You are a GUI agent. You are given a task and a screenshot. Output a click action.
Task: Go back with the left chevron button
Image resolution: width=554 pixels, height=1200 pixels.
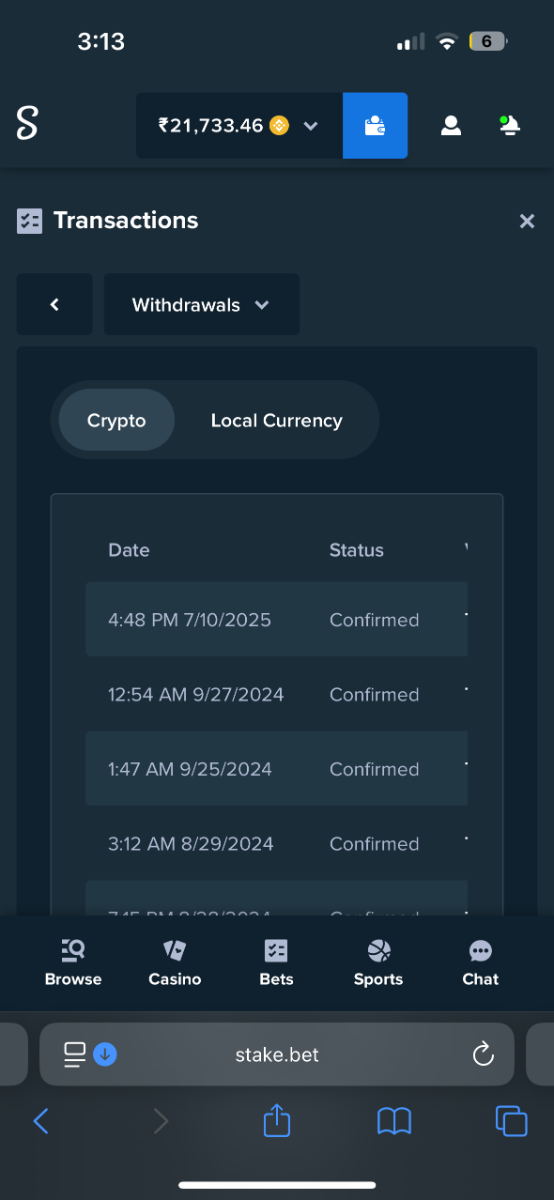pyautogui.click(x=55, y=305)
